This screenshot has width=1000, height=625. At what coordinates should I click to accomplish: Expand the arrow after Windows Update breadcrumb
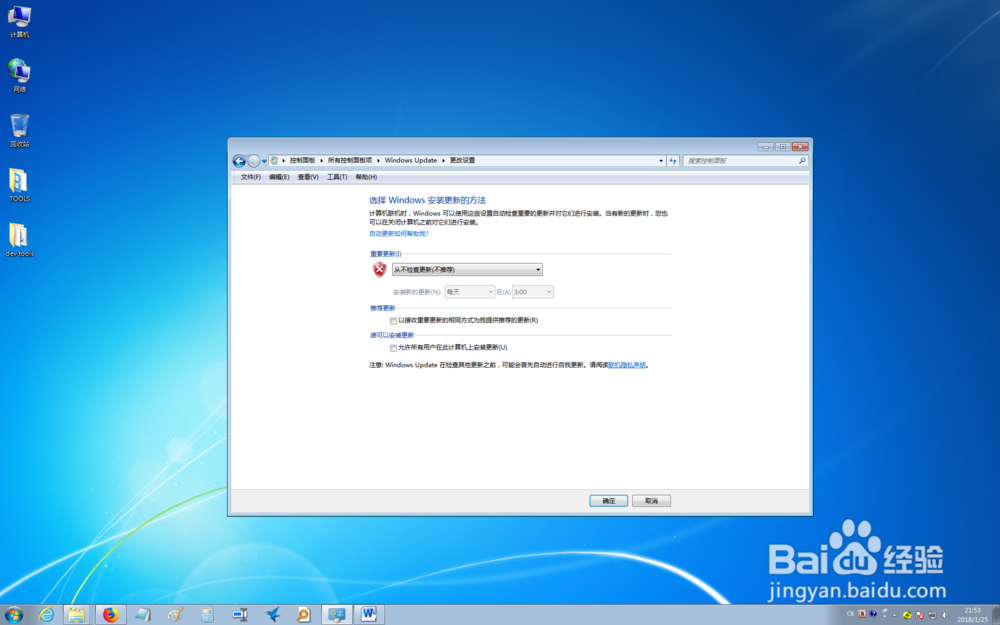pyautogui.click(x=443, y=161)
